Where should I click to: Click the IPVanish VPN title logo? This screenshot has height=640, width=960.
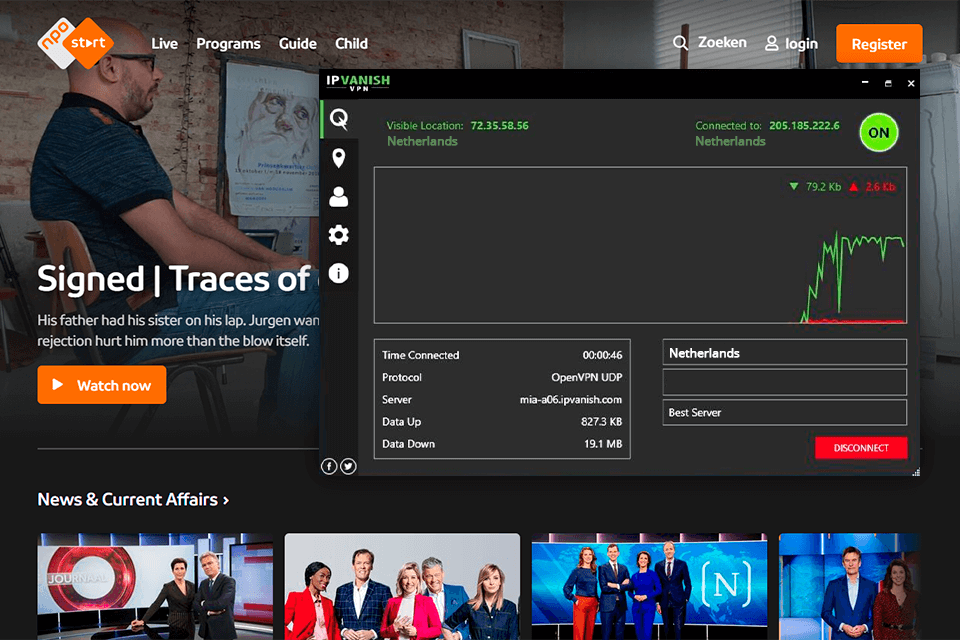(x=358, y=83)
